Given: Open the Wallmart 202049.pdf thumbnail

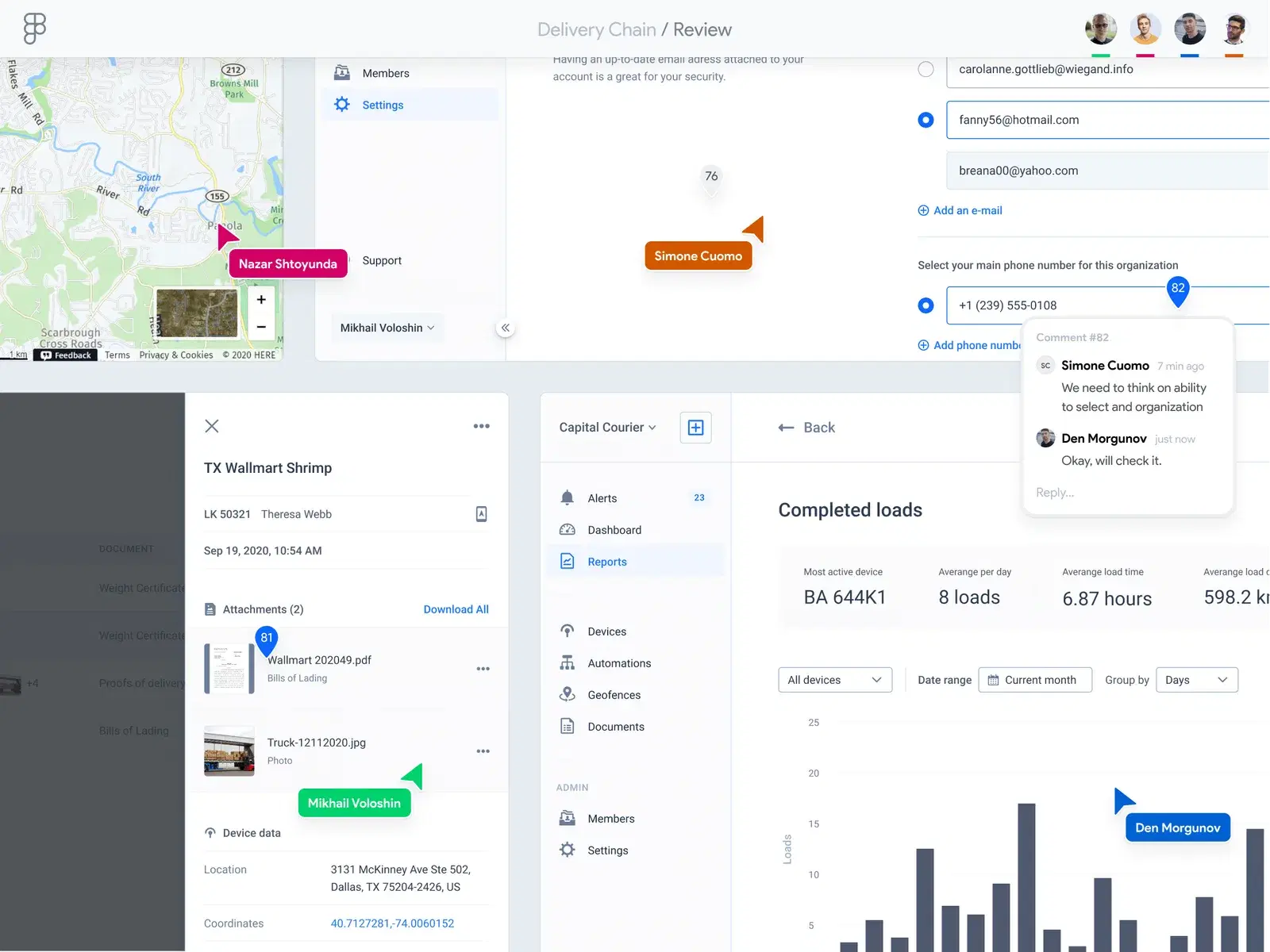Looking at the screenshot, I should point(229,669).
